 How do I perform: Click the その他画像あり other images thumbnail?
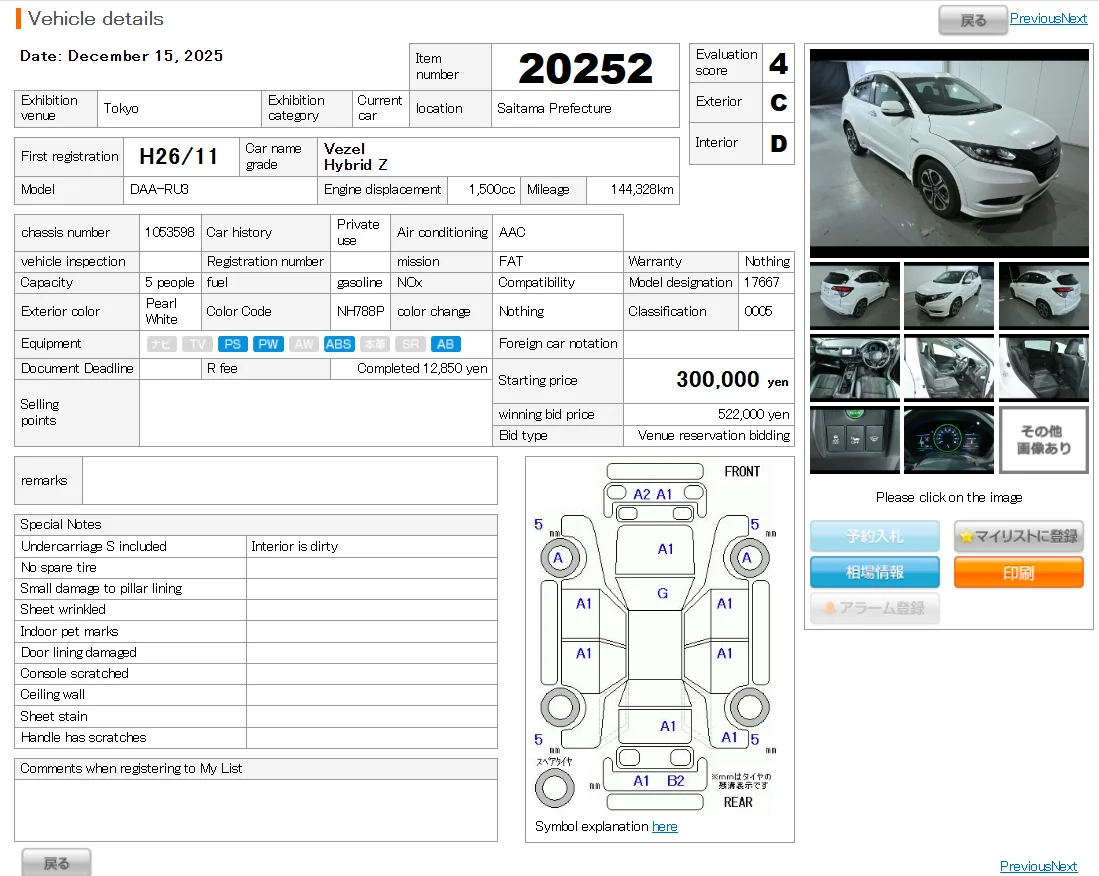click(x=1043, y=439)
